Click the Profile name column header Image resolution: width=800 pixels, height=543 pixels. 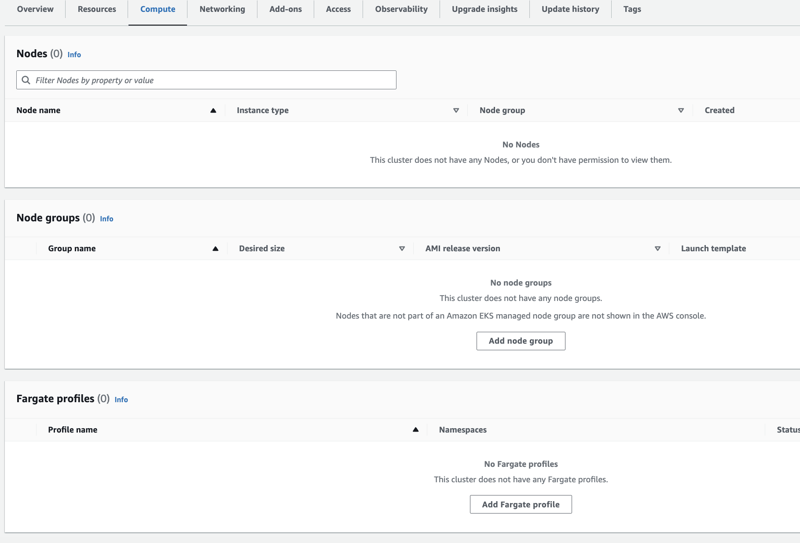pos(72,430)
